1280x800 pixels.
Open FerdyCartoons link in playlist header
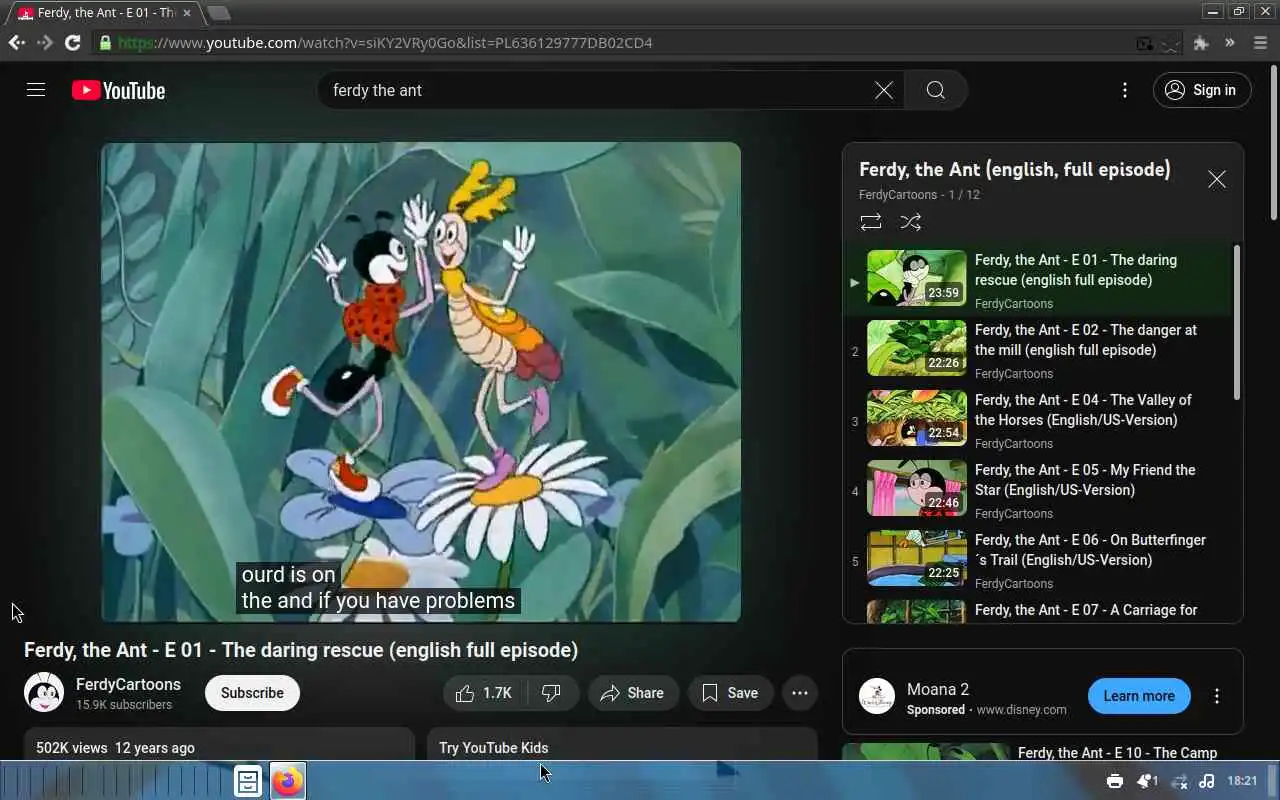(x=898, y=195)
